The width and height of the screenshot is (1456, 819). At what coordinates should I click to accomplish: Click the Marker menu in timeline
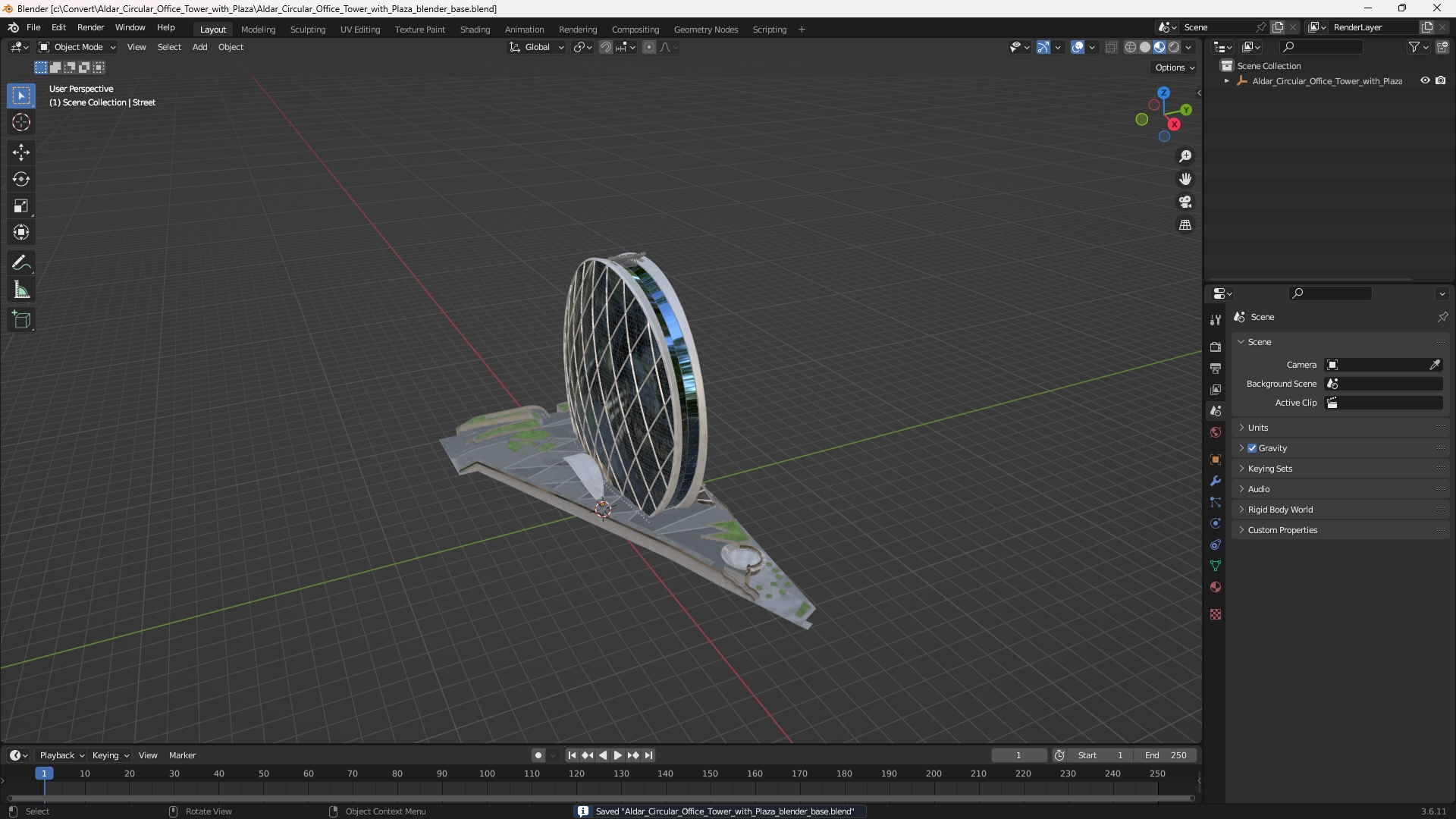click(x=182, y=755)
